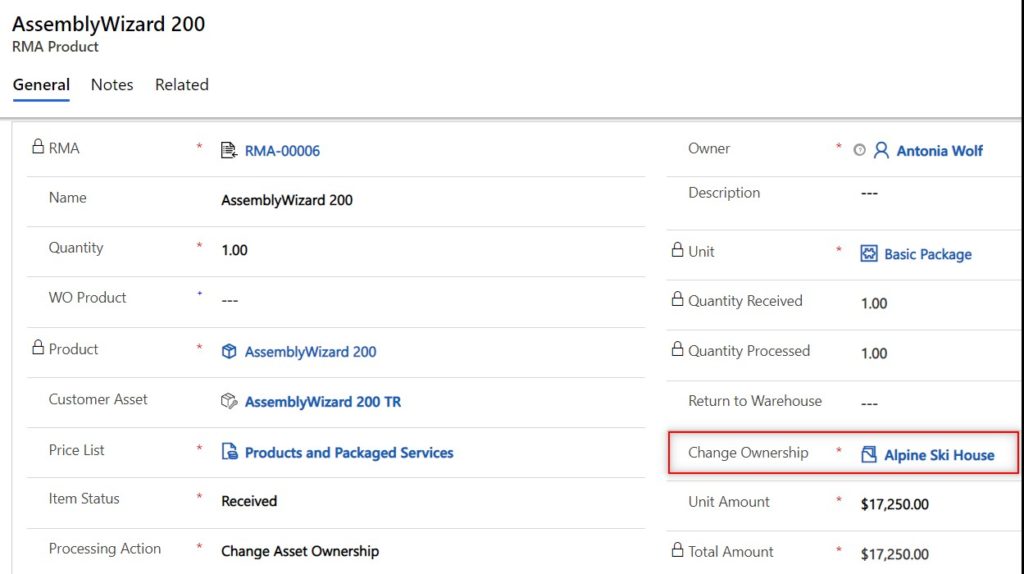Viewport: 1024px width, 574px height.
Task: Open the Related tab
Action: pyautogui.click(x=182, y=85)
